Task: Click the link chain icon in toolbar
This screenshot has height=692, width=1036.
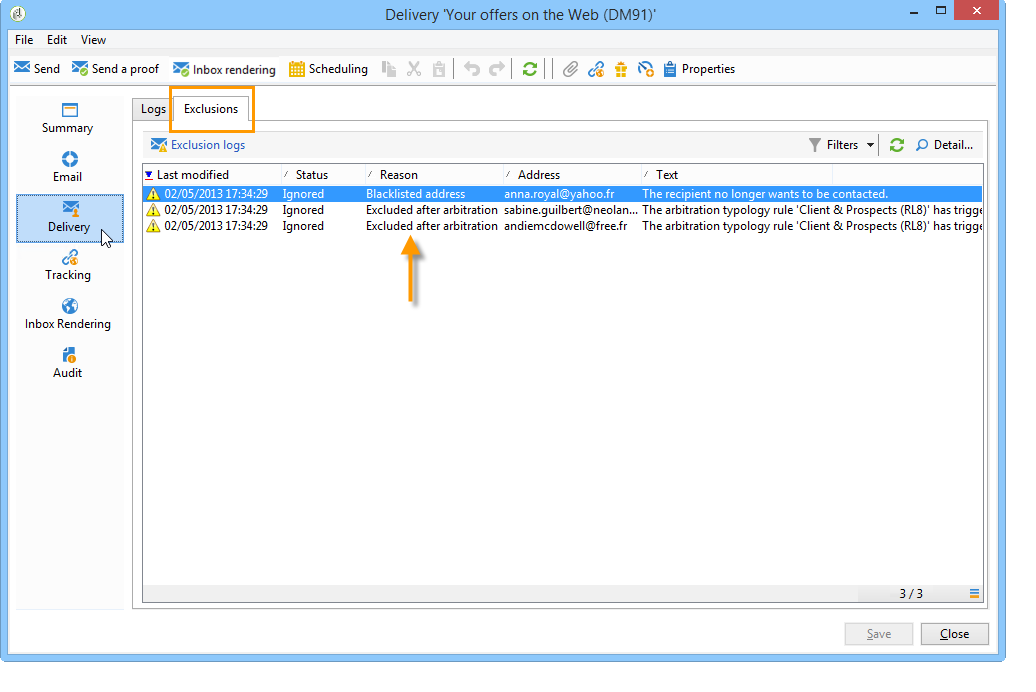Action: click(x=596, y=69)
